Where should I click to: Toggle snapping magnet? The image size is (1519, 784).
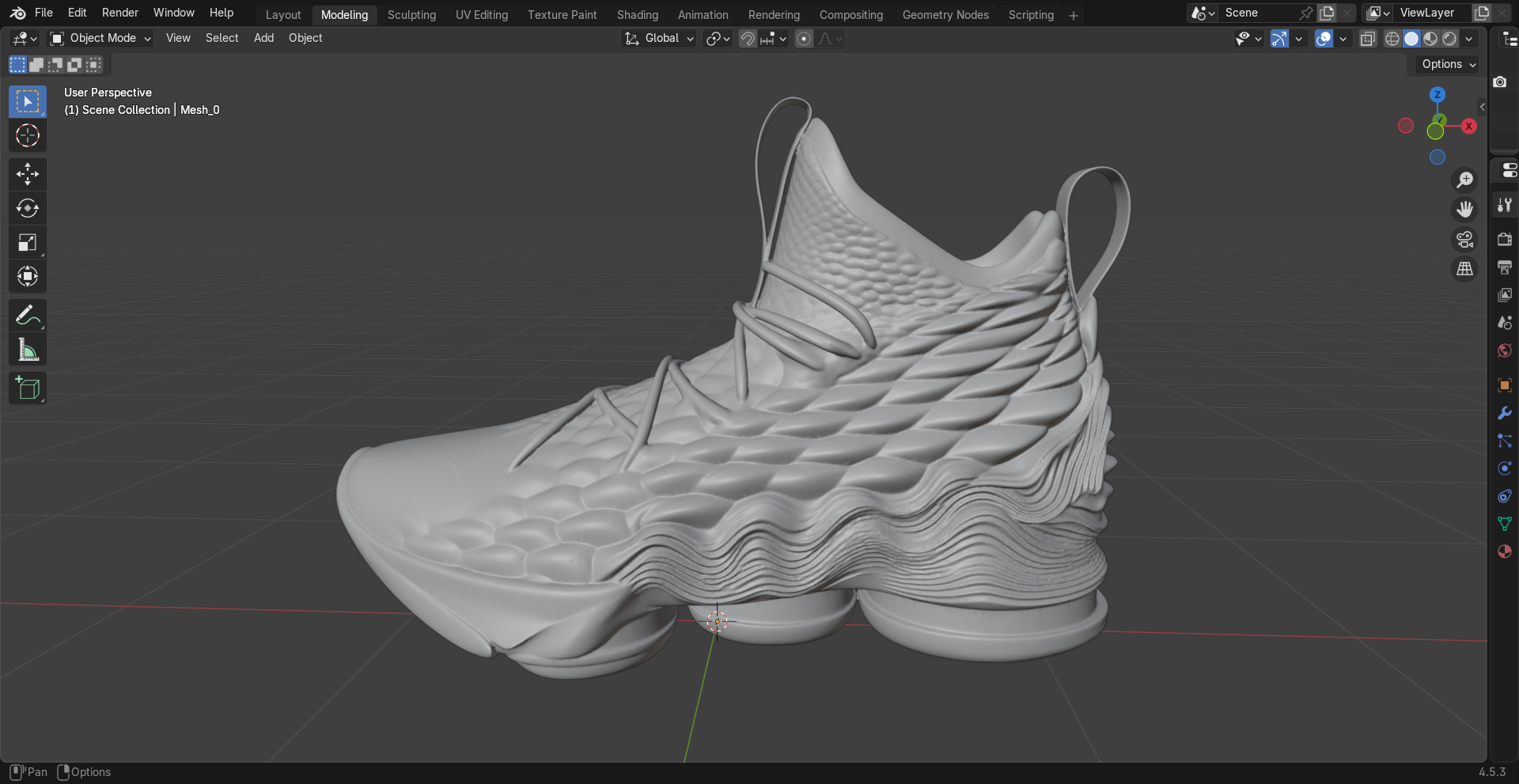pyautogui.click(x=748, y=39)
